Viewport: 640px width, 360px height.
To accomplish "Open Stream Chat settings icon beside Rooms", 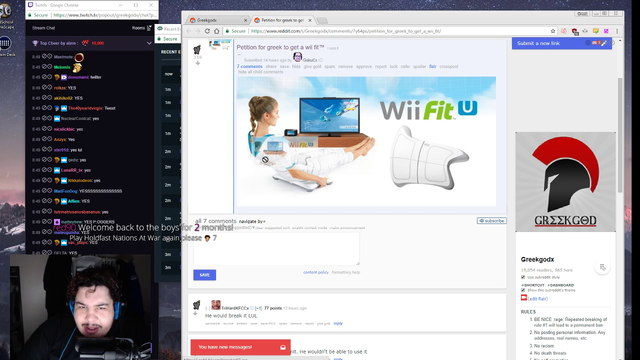I will coord(149,28).
